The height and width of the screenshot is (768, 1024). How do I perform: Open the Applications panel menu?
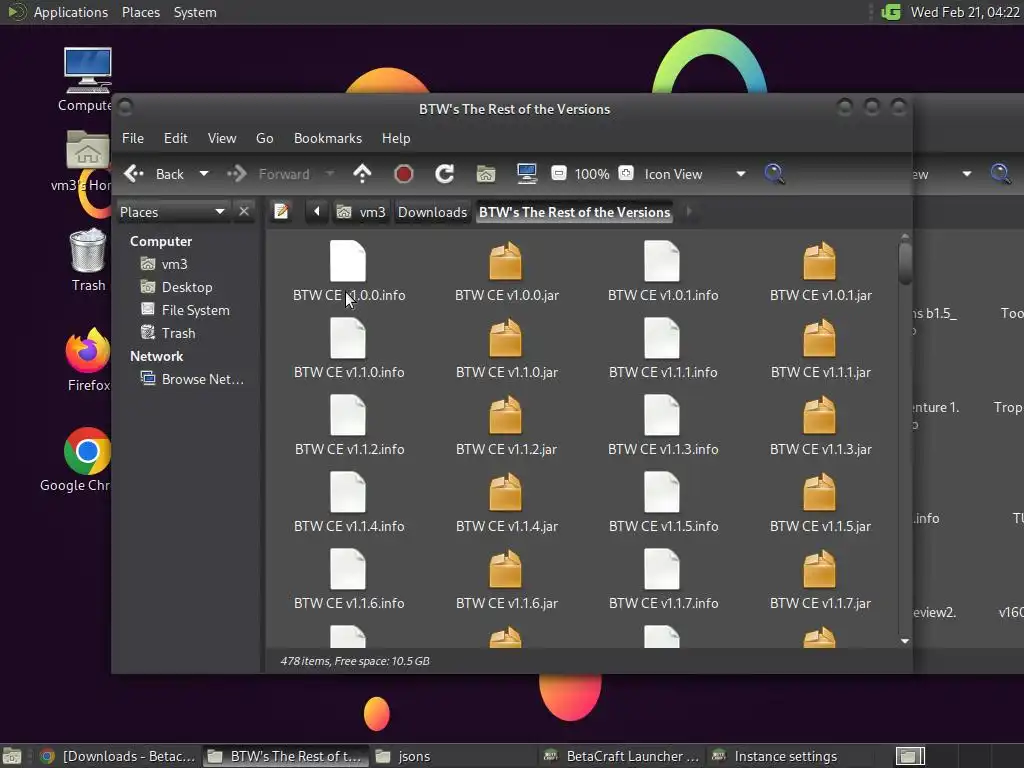[x=71, y=12]
